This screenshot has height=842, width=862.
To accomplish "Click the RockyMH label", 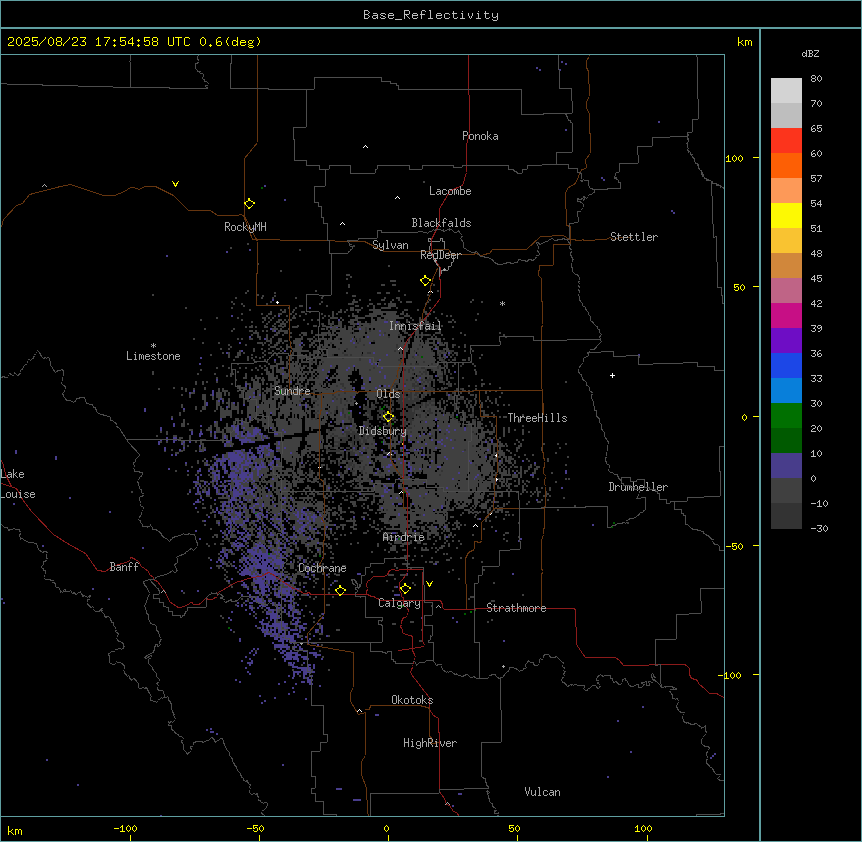I will click(x=245, y=227).
